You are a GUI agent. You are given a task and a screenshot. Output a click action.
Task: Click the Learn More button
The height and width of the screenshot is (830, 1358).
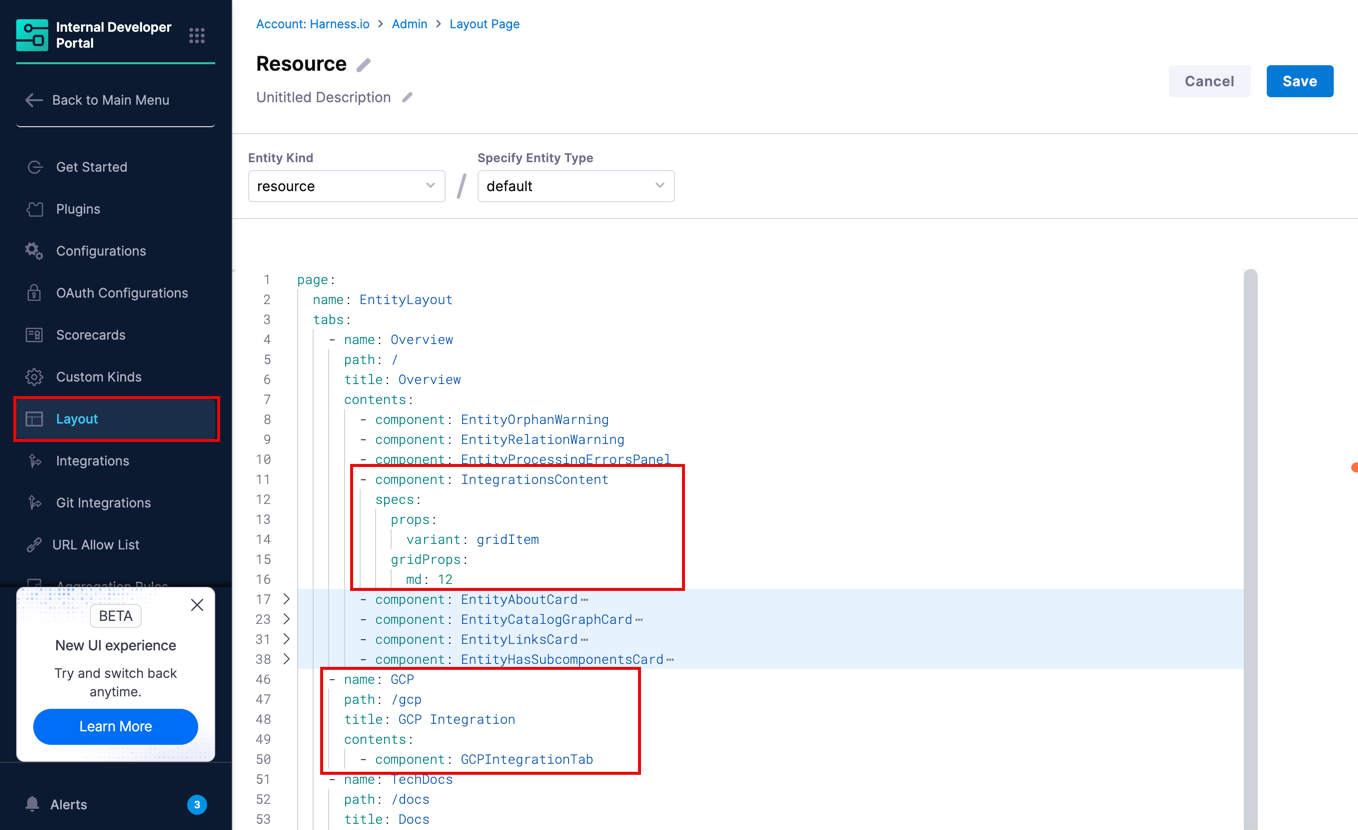pyautogui.click(x=115, y=726)
